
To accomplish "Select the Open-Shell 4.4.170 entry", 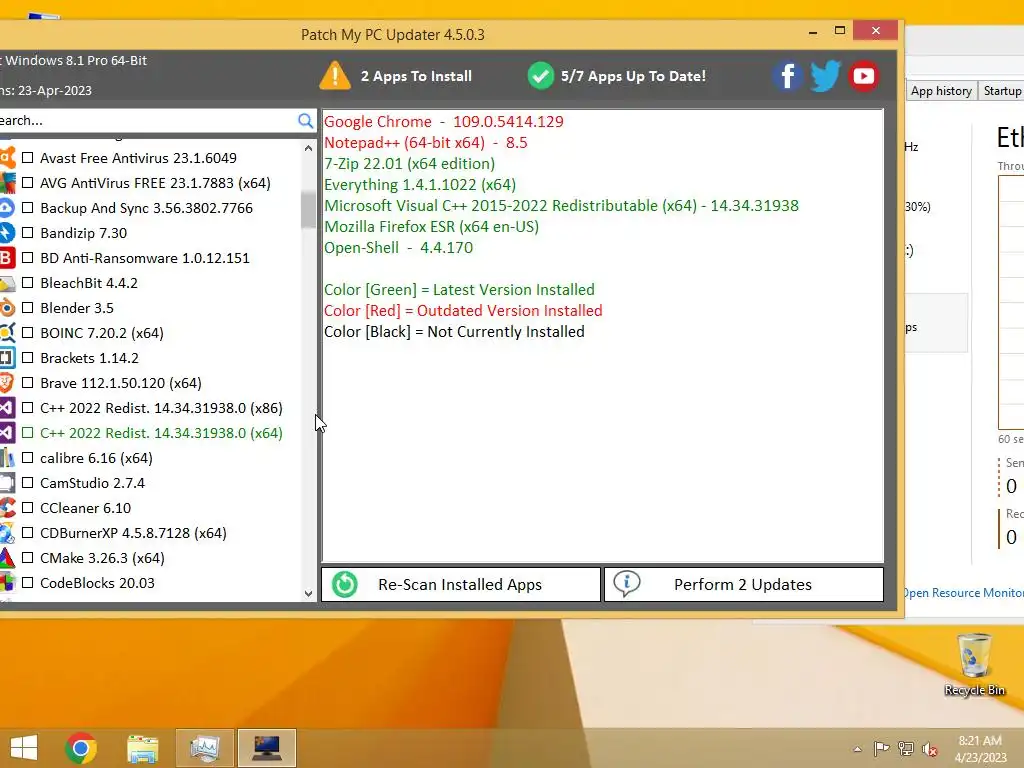I will (x=398, y=248).
